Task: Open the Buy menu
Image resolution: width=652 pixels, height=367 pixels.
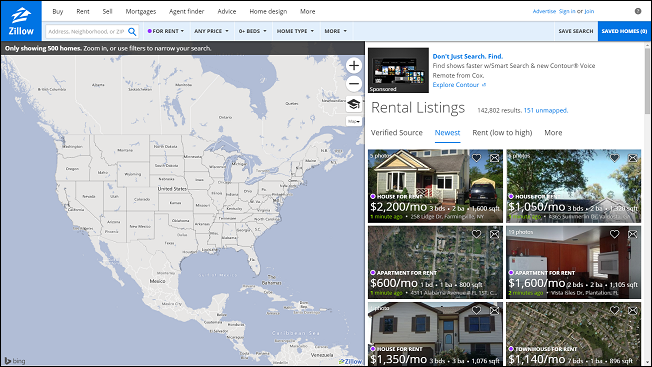Action: tap(58, 12)
